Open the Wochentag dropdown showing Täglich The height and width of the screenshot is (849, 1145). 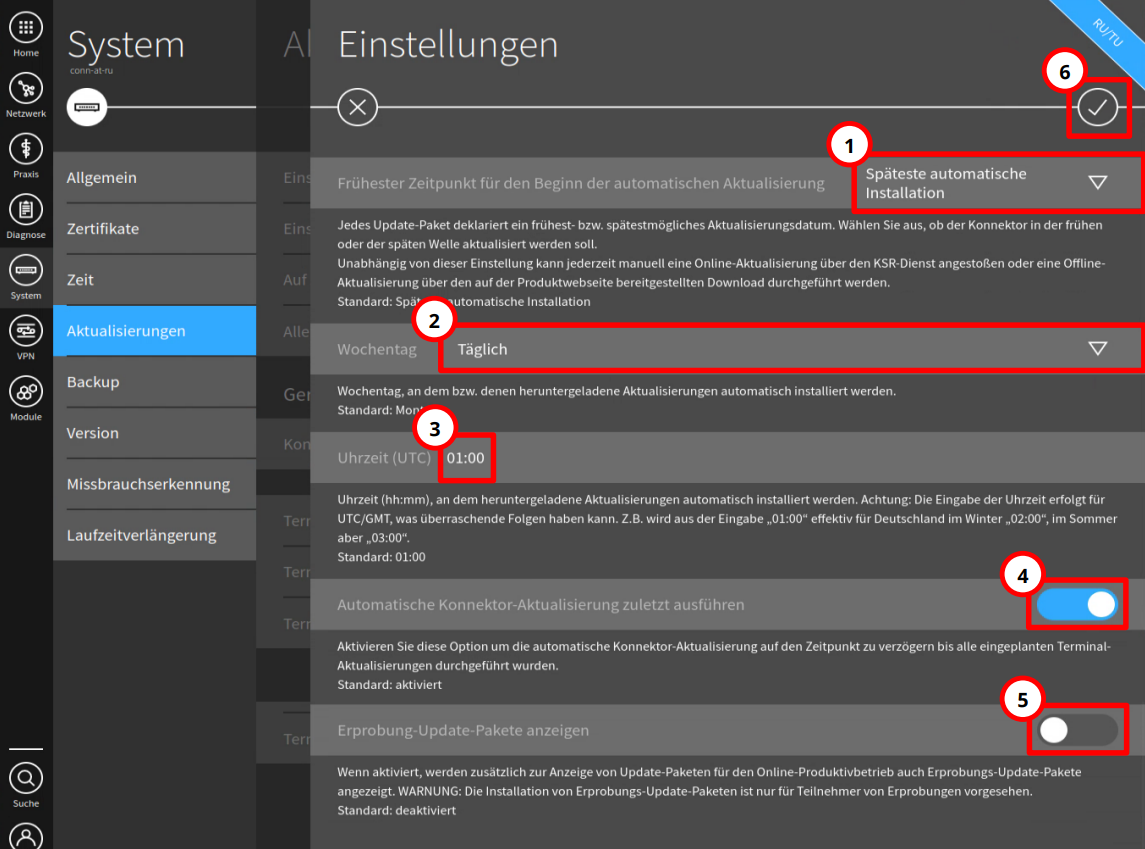click(791, 349)
